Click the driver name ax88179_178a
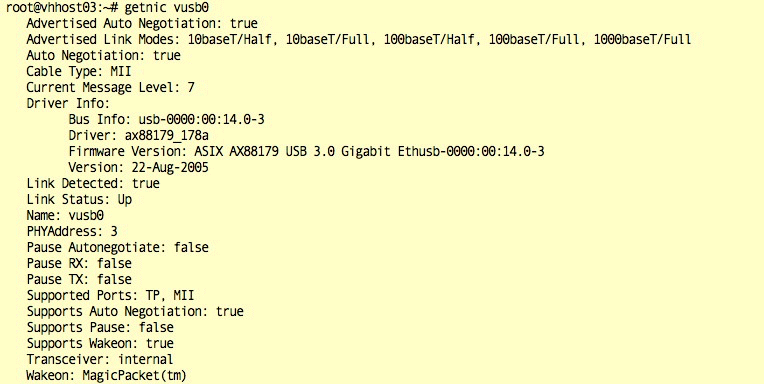The height and width of the screenshot is (384, 764). pos(167,135)
